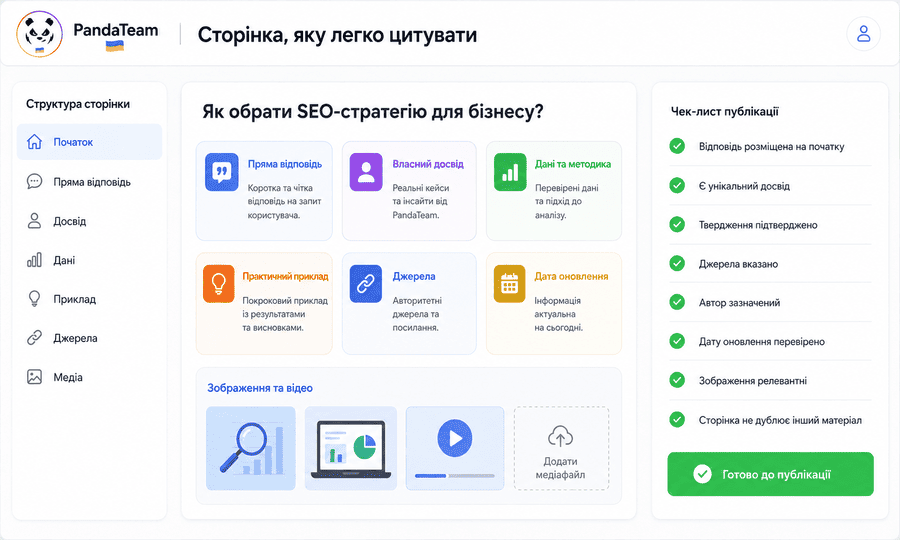This screenshot has height=540, width=900.
Task: Toggle 'Сторінка не дублює інший матеріал' check
Action: [x=677, y=419]
